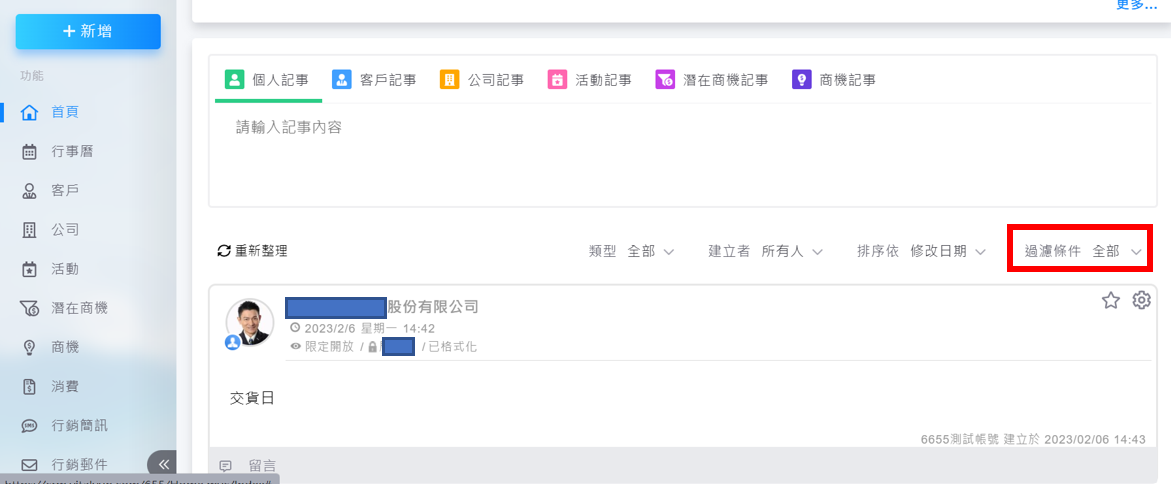Star the note as favorite
Image resolution: width=1171 pixels, height=484 pixels.
coord(1110,300)
